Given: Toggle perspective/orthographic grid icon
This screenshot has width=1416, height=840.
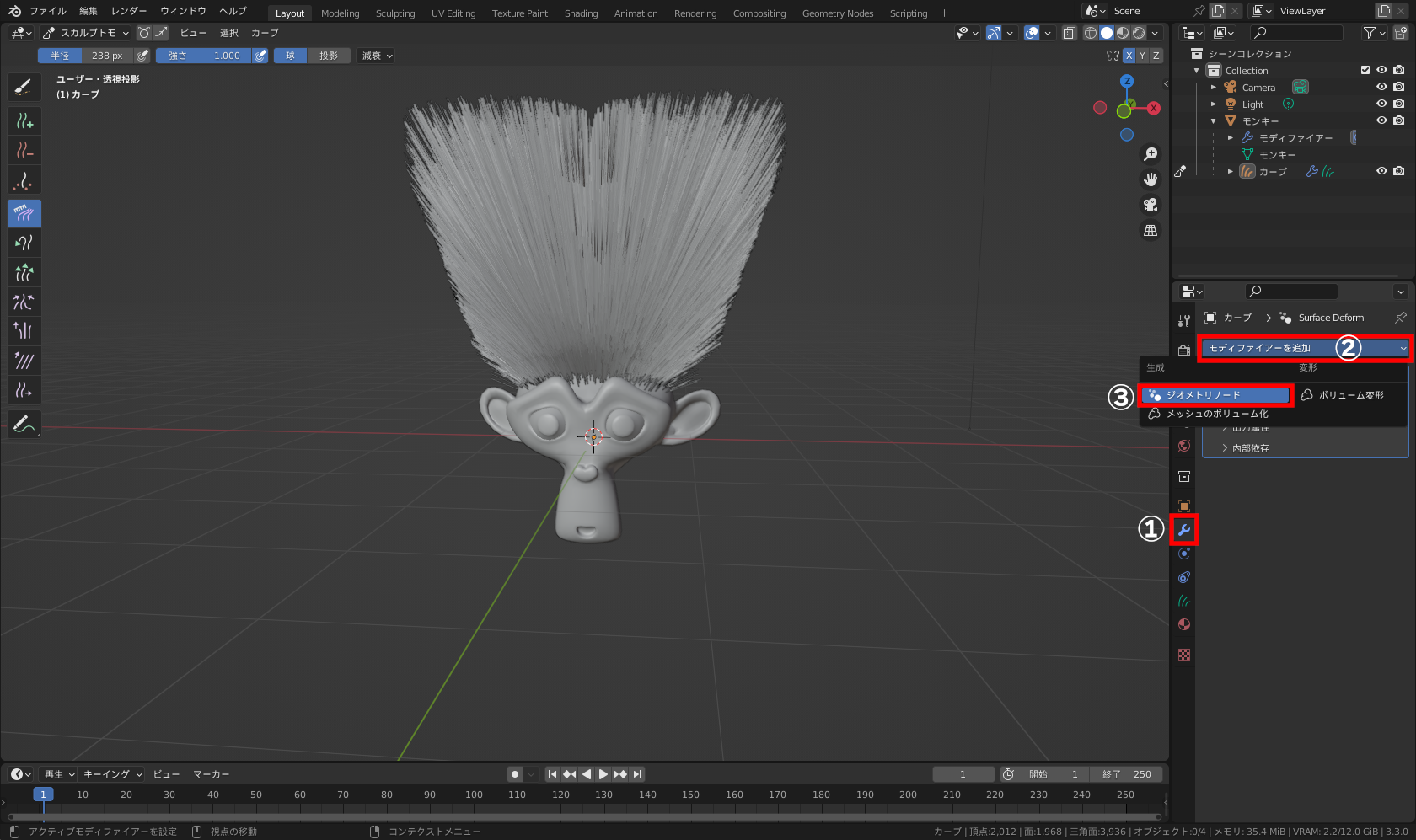Looking at the screenshot, I should [x=1150, y=230].
